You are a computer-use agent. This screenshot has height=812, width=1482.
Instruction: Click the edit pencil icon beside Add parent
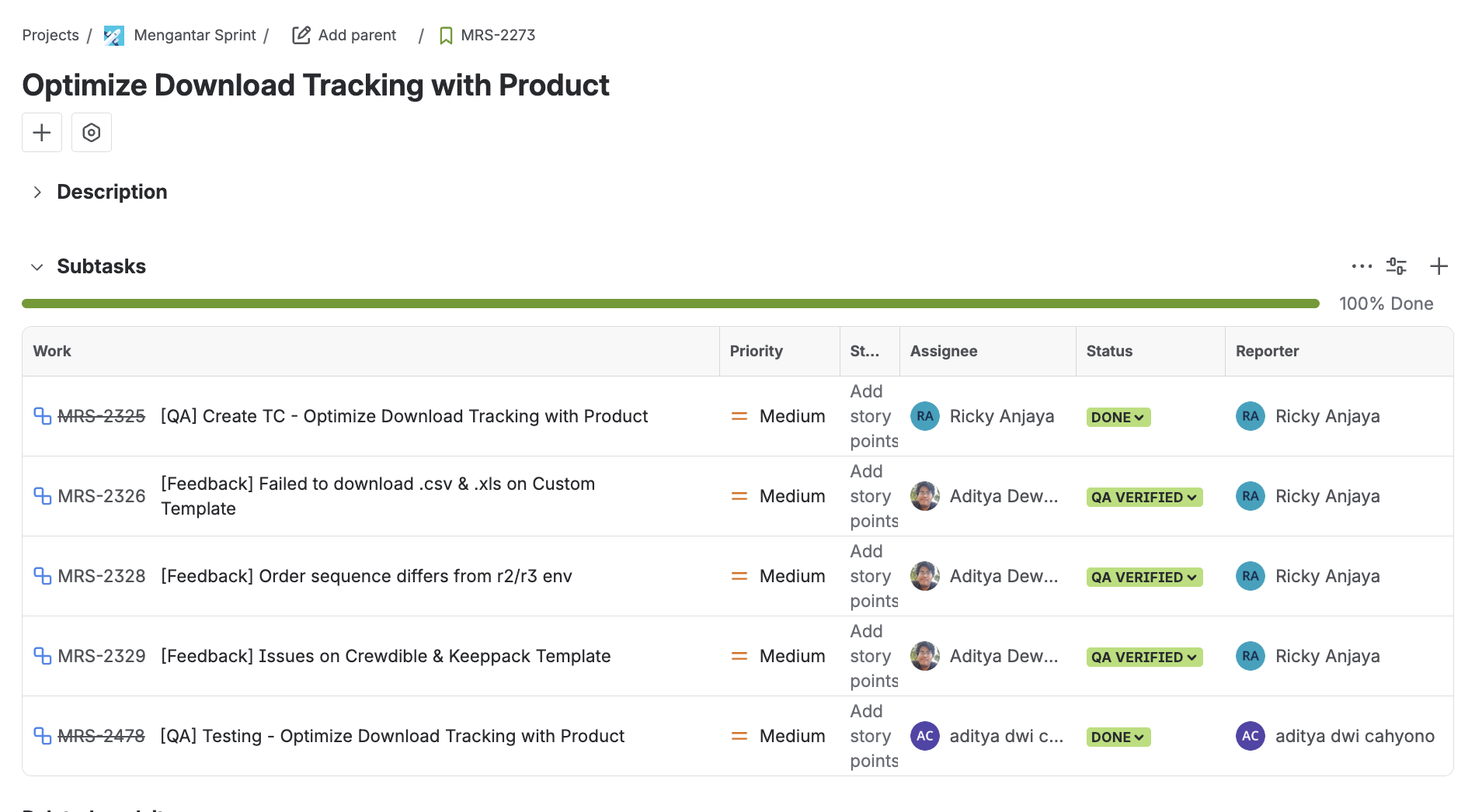pyautogui.click(x=301, y=35)
